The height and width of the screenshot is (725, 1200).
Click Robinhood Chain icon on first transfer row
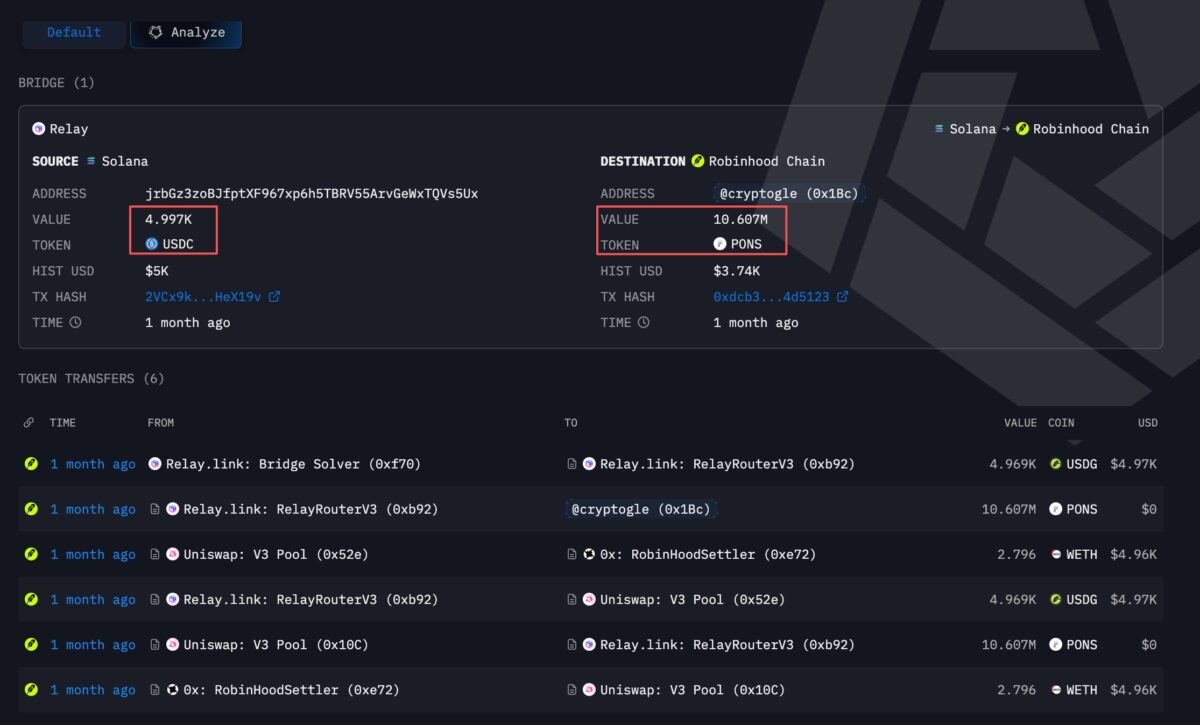pos(31,464)
